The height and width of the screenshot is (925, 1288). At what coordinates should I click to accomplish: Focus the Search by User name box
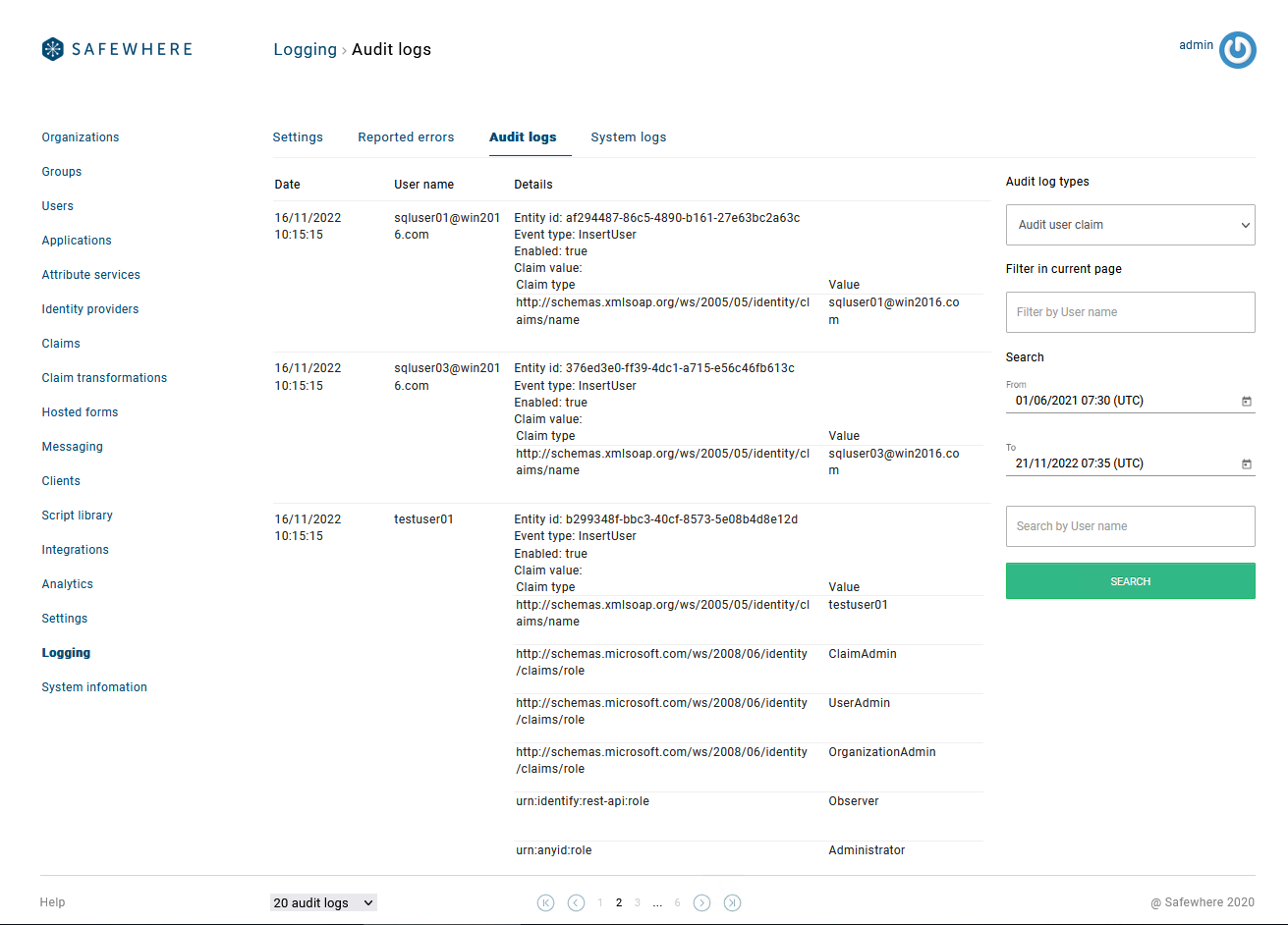tap(1130, 526)
